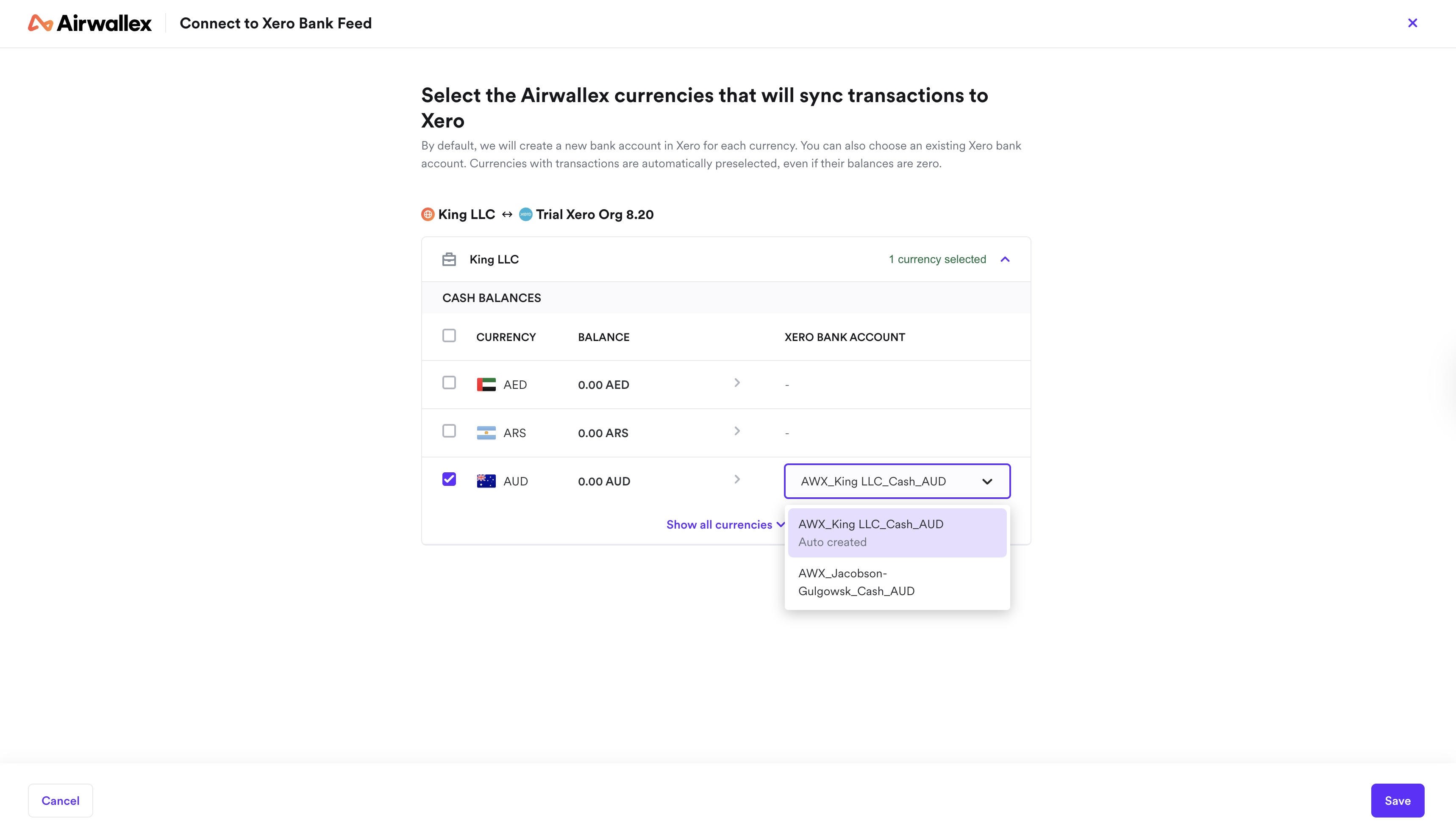Click the 0.00 ARS balance
The height and width of the screenshot is (837, 1456).
click(603, 433)
